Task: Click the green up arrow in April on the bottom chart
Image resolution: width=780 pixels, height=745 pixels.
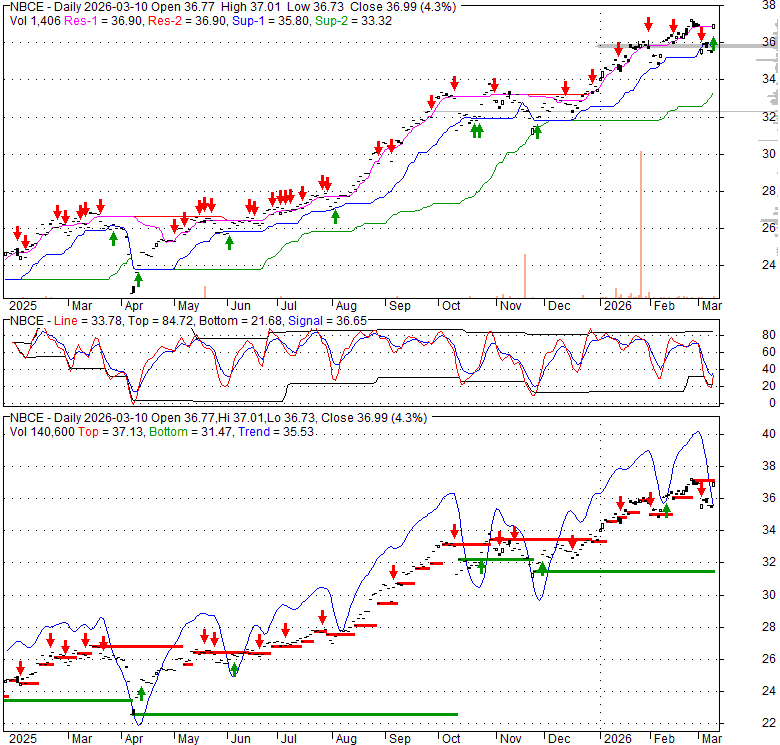Action: click(141, 693)
